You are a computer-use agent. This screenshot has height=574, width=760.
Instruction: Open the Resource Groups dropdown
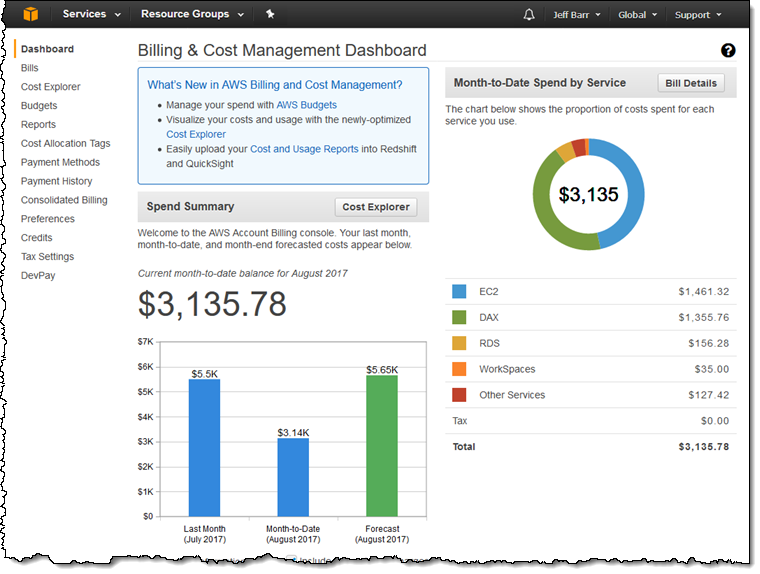pos(191,15)
